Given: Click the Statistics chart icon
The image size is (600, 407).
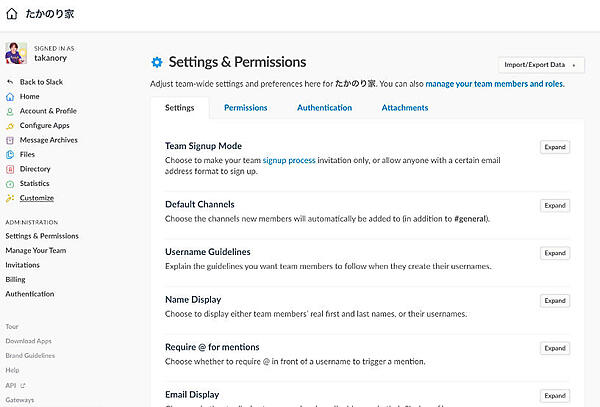Looking at the screenshot, I should 10,184.
